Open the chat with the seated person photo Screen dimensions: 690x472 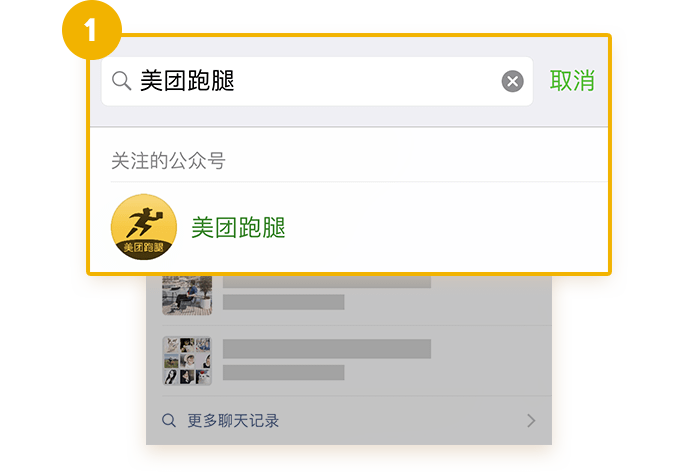pos(187,295)
